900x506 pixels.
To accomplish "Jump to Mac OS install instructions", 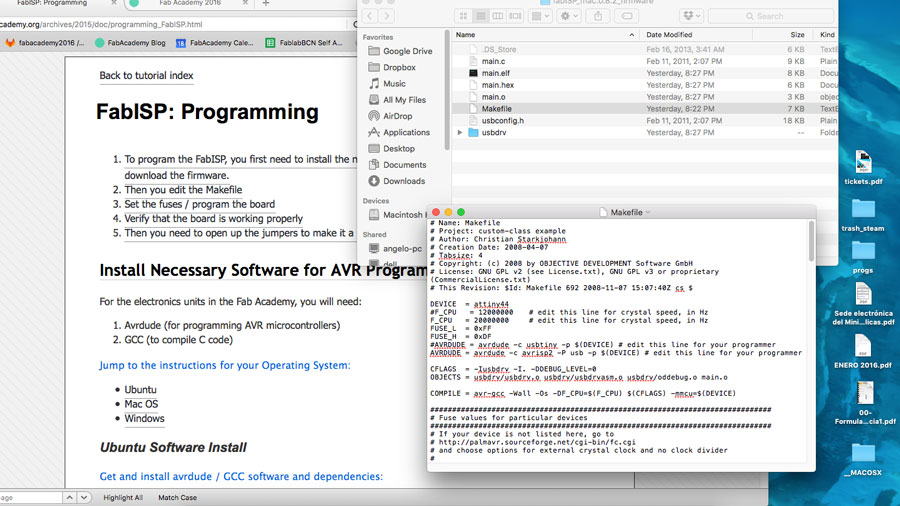I will tap(141, 404).
